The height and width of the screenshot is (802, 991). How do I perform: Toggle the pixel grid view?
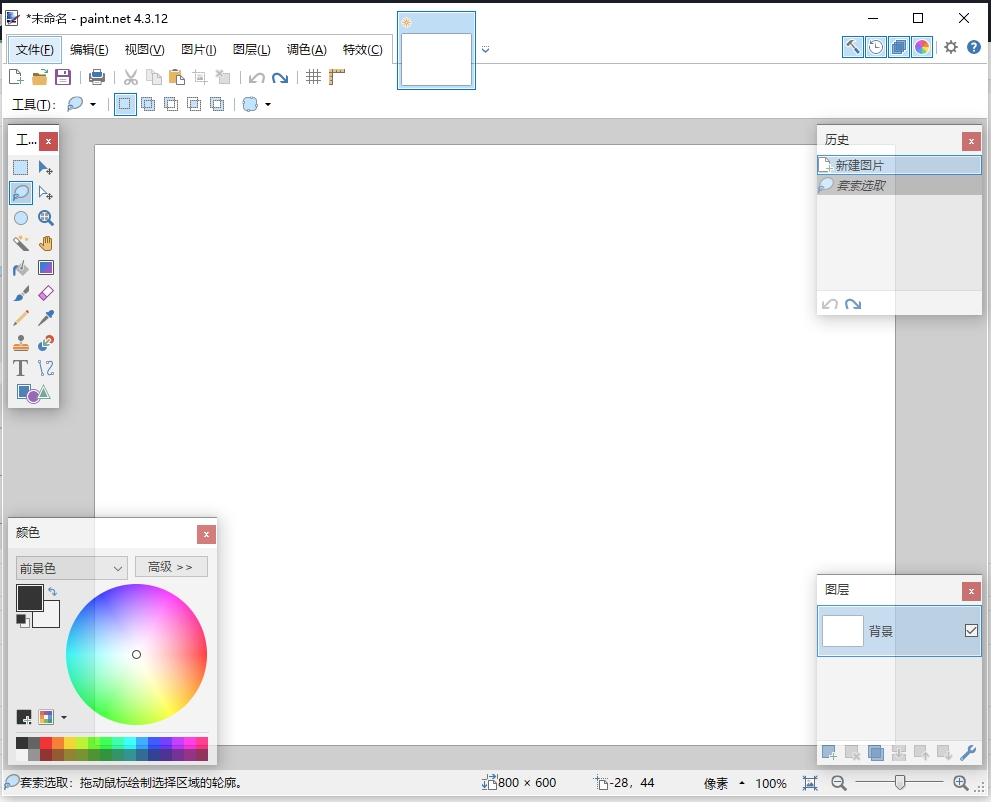point(313,77)
